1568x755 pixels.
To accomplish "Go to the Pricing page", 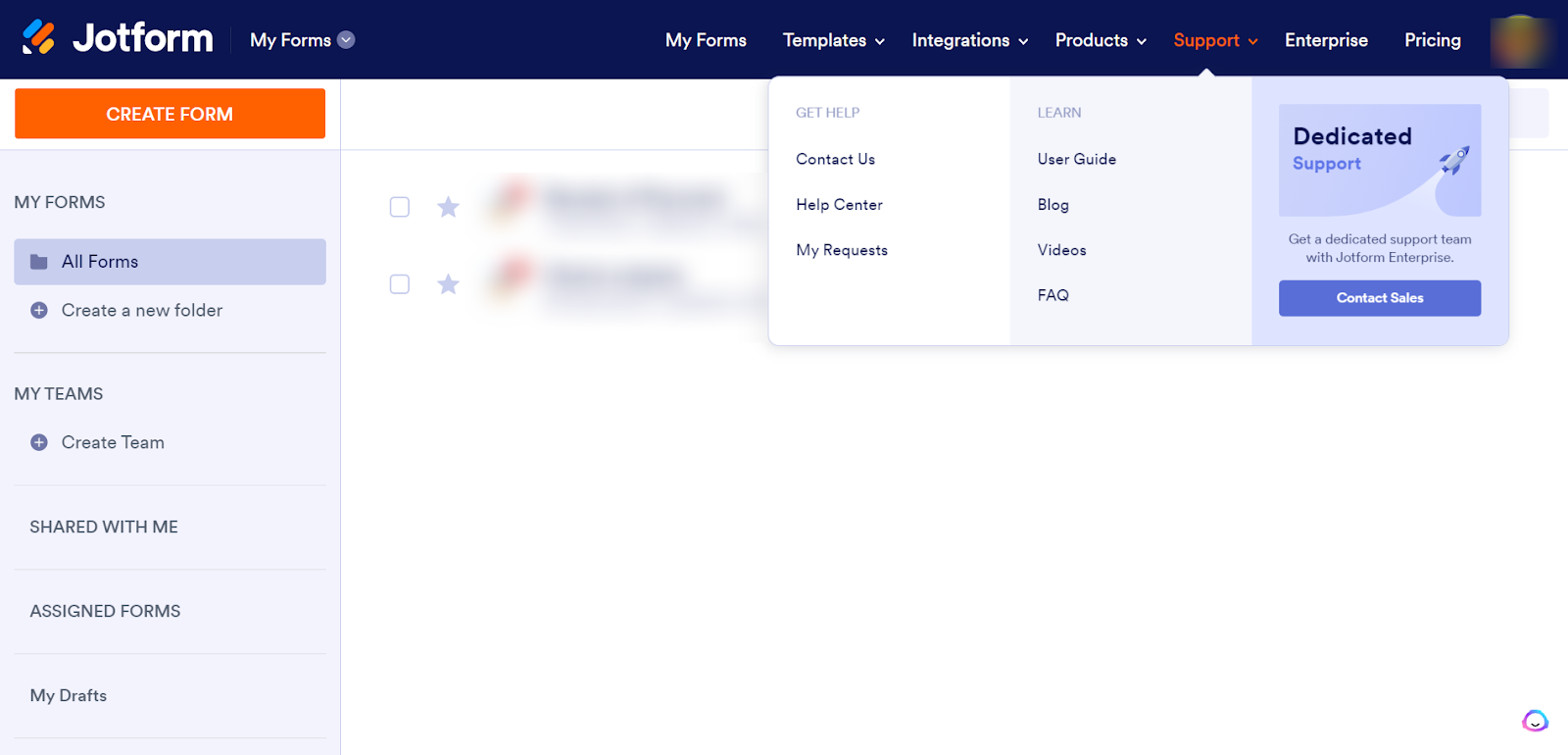I will 1432,40.
